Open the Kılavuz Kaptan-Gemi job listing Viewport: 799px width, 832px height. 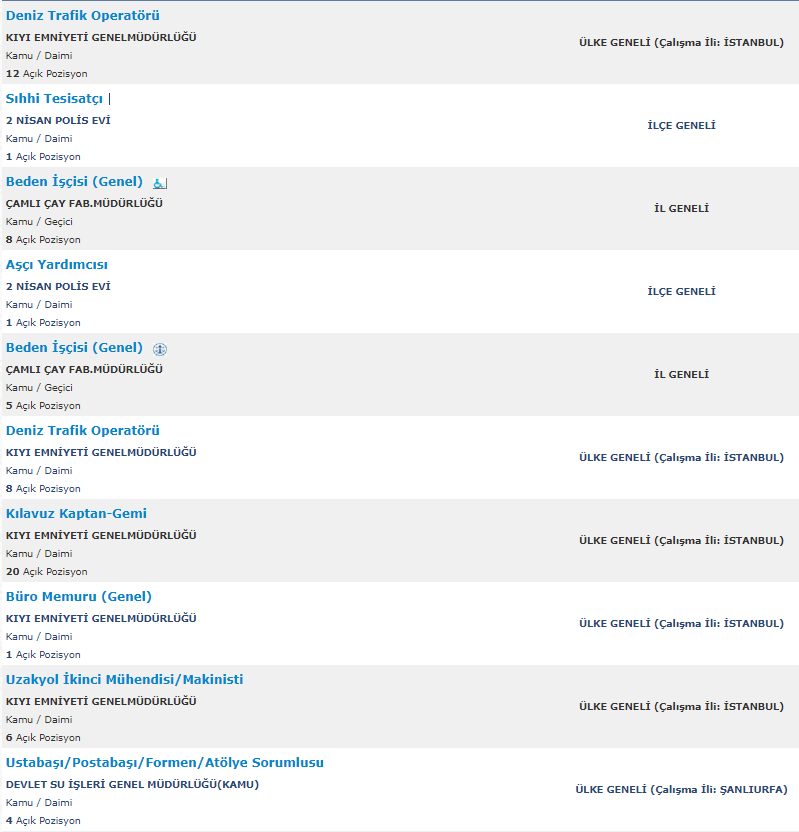(x=76, y=514)
